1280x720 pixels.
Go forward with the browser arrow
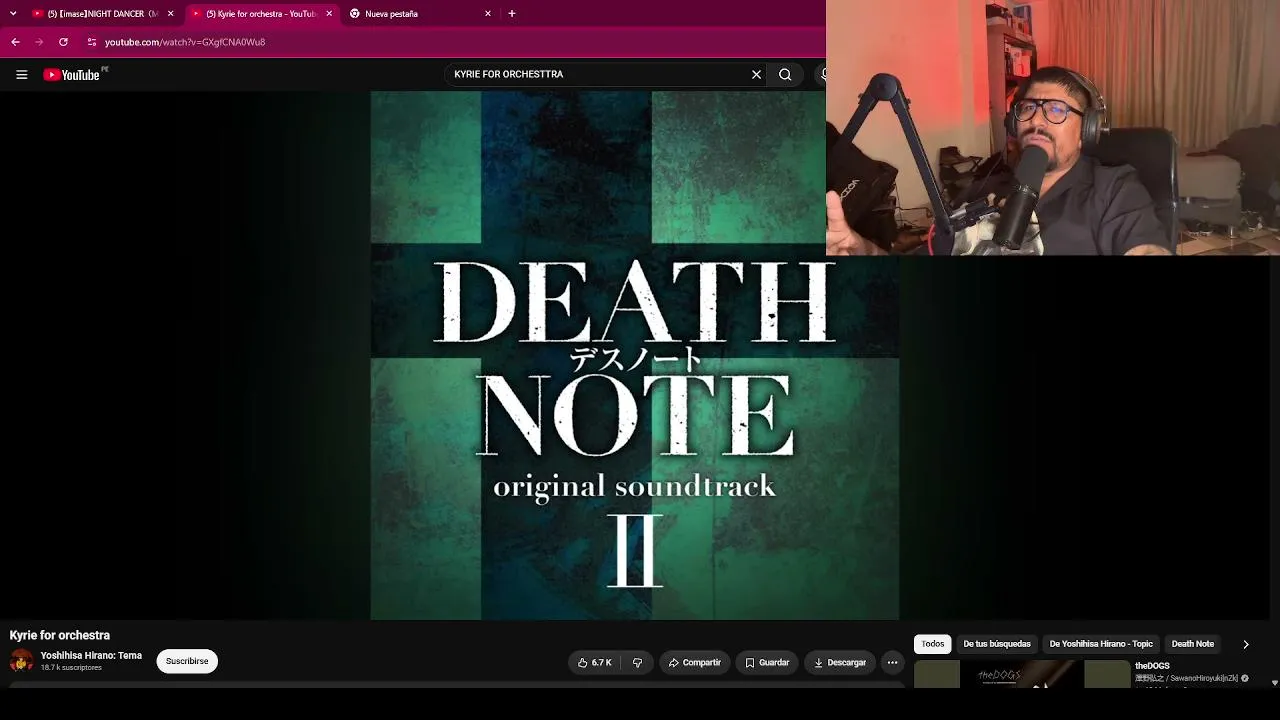(x=39, y=42)
